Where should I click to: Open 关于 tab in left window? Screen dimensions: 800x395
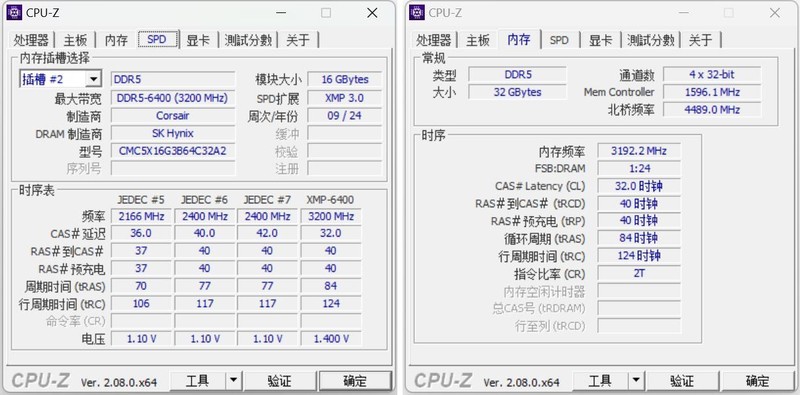pyautogui.click(x=298, y=40)
